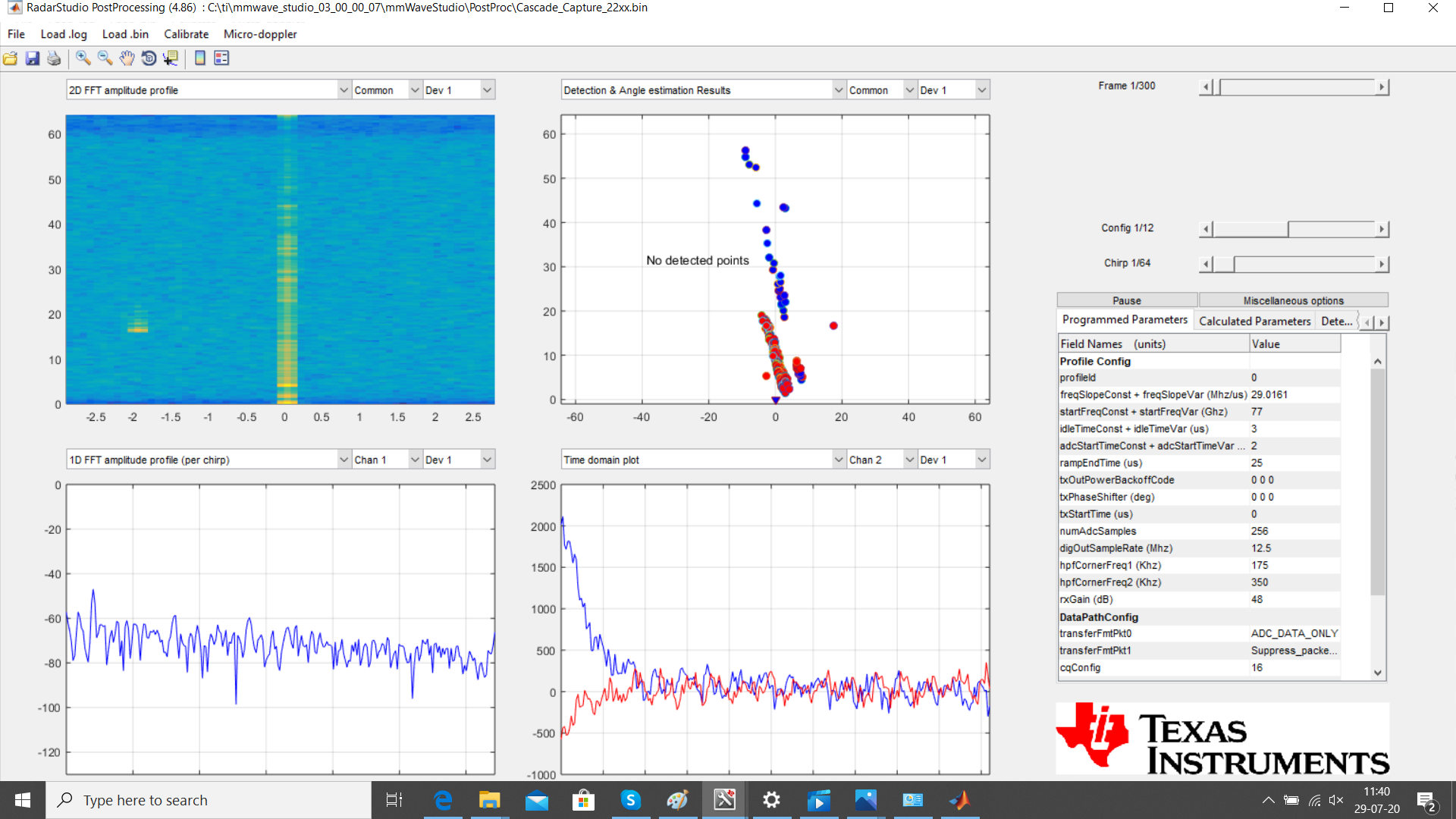Image resolution: width=1456 pixels, height=819 pixels.
Task: Click the Save figure icon
Action: (32, 58)
